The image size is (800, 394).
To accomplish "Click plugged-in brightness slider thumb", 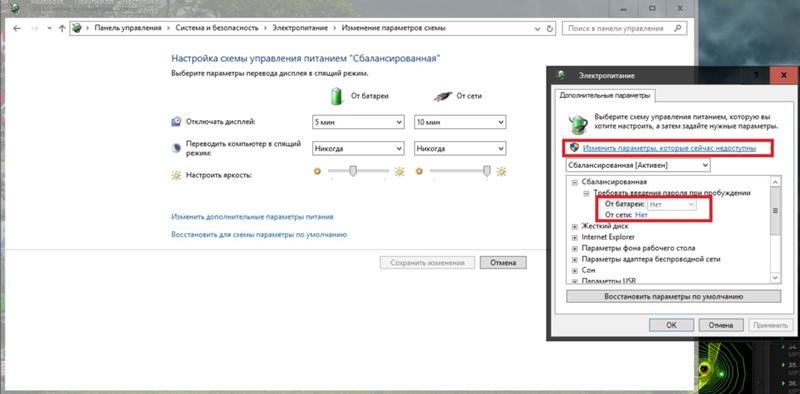I will click(x=487, y=171).
